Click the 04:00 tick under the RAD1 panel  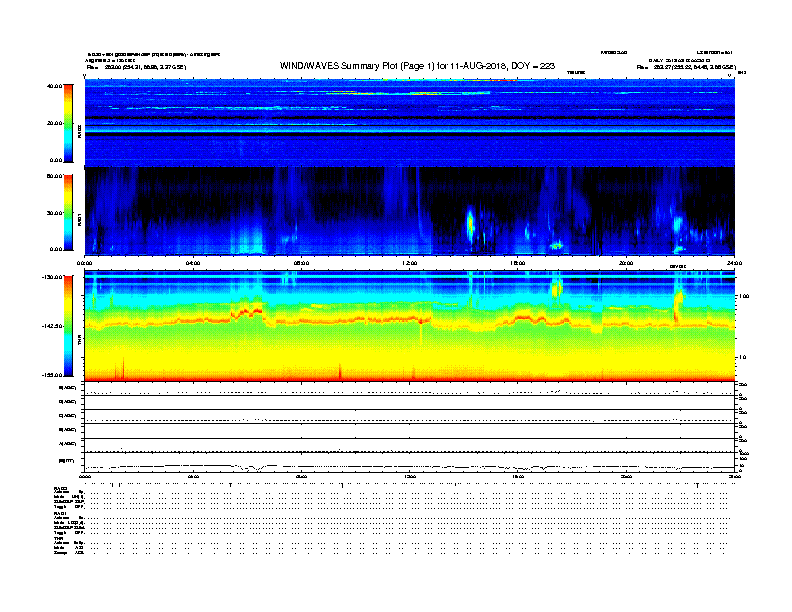point(193,263)
